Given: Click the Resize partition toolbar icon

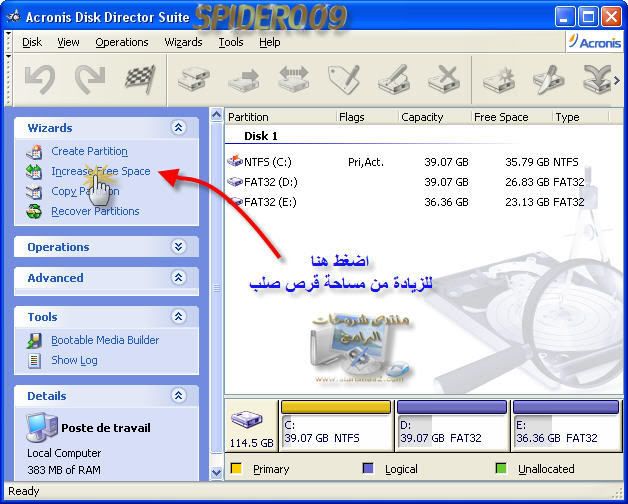Looking at the screenshot, I should click(x=294, y=78).
